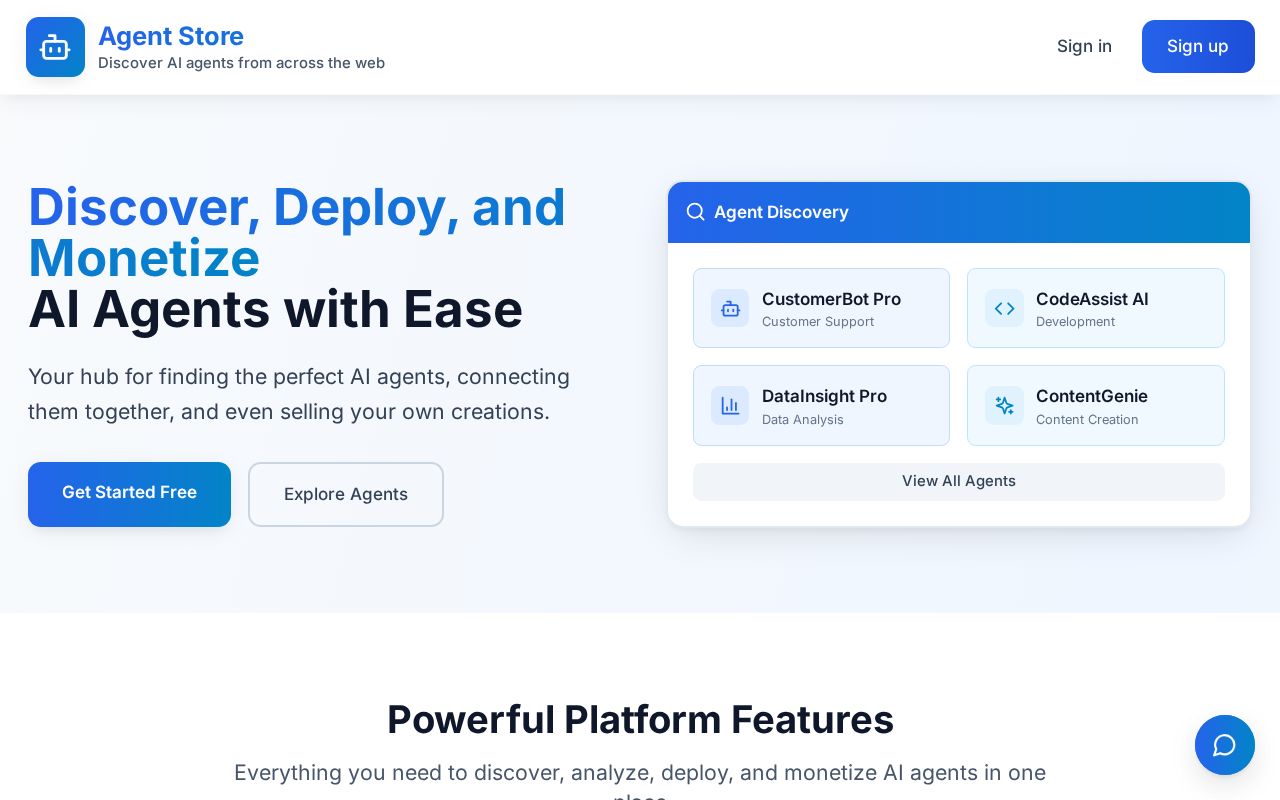The image size is (1280, 800).
Task: Click the View All Agents button
Action: pyautogui.click(x=958, y=481)
